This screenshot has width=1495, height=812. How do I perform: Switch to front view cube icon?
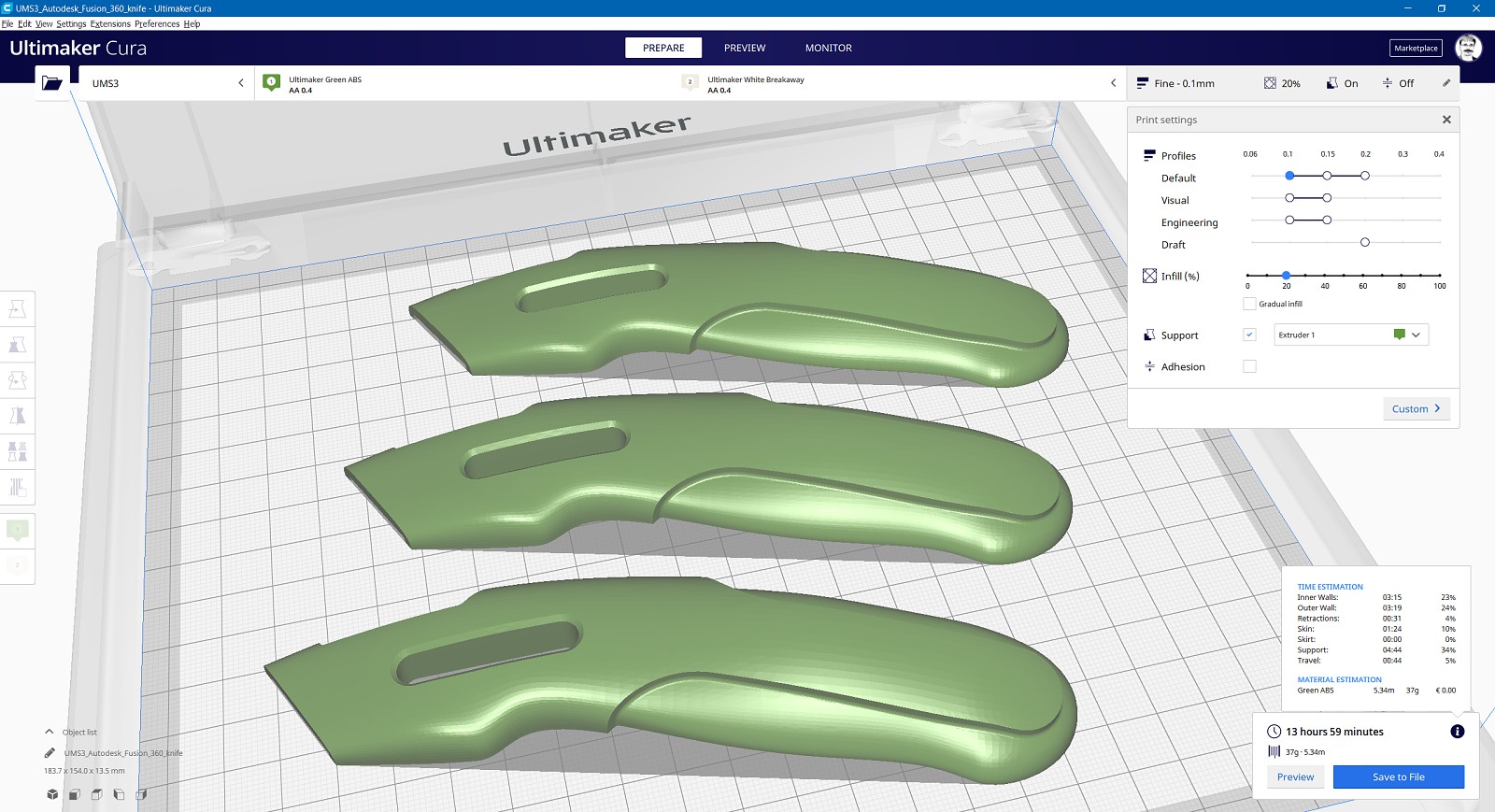tap(75, 794)
